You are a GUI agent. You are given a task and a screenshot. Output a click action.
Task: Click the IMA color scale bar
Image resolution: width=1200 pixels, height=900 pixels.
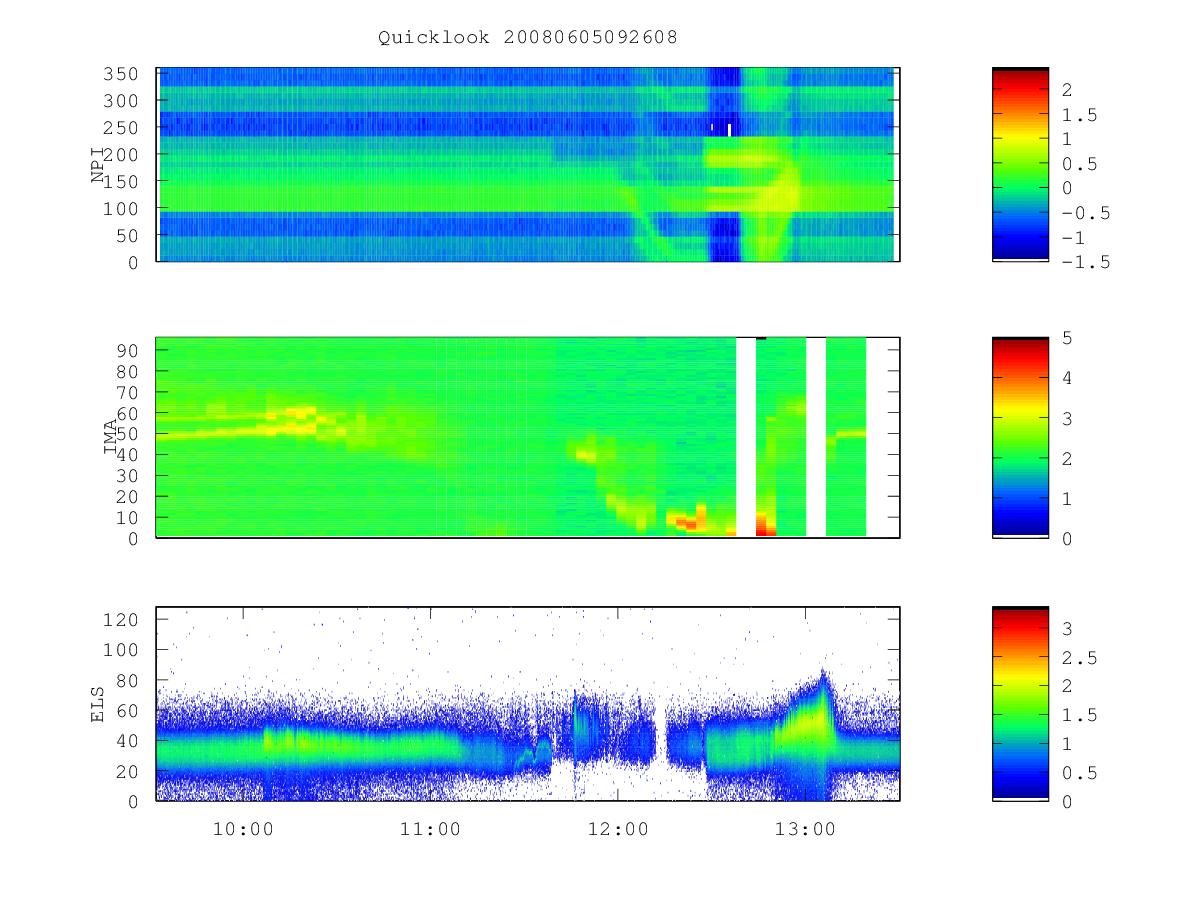(x=1020, y=437)
